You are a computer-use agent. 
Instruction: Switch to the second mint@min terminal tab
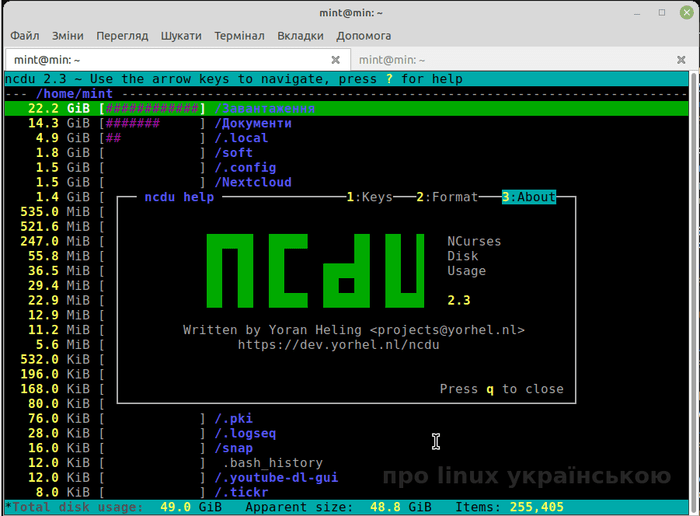(x=521, y=60)
